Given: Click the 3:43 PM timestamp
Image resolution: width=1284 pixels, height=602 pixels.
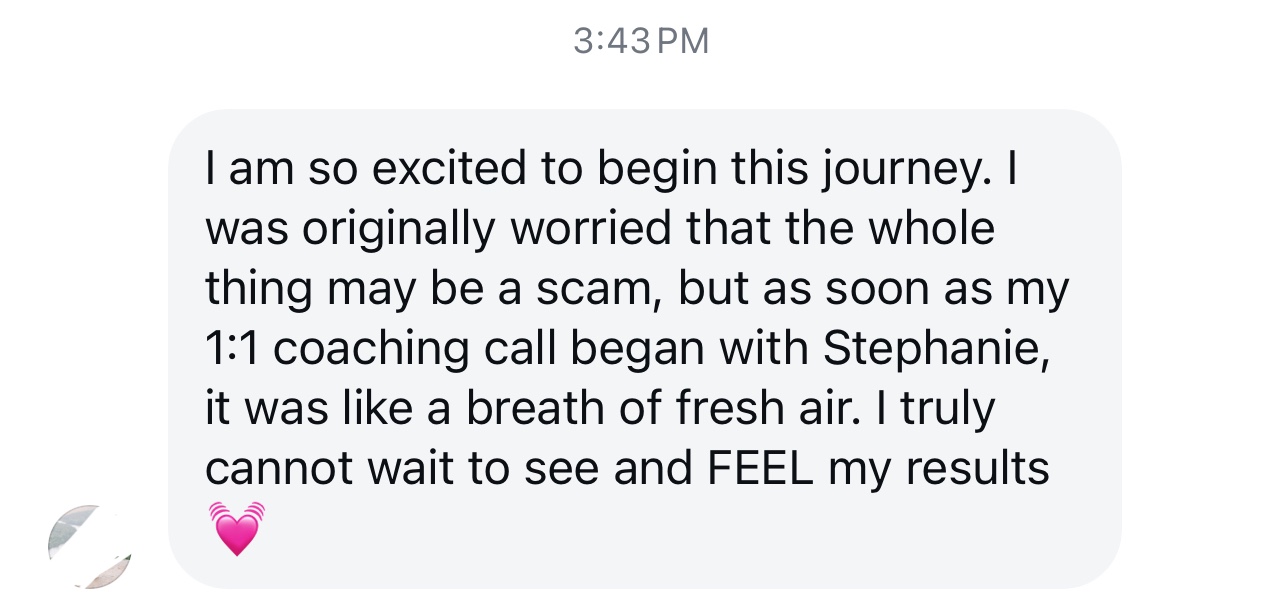Looking at the screenshot, I should point(641,41).
